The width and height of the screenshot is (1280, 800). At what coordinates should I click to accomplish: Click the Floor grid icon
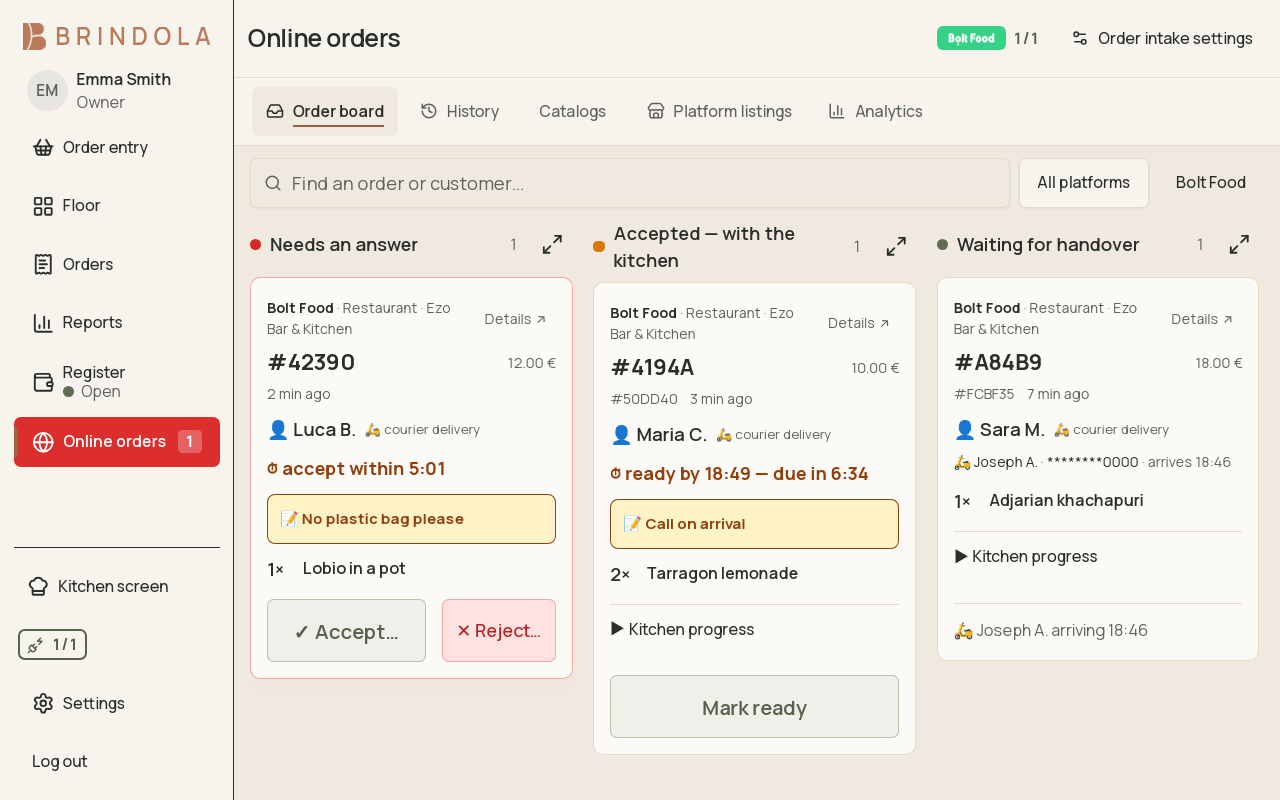point(43,206)
